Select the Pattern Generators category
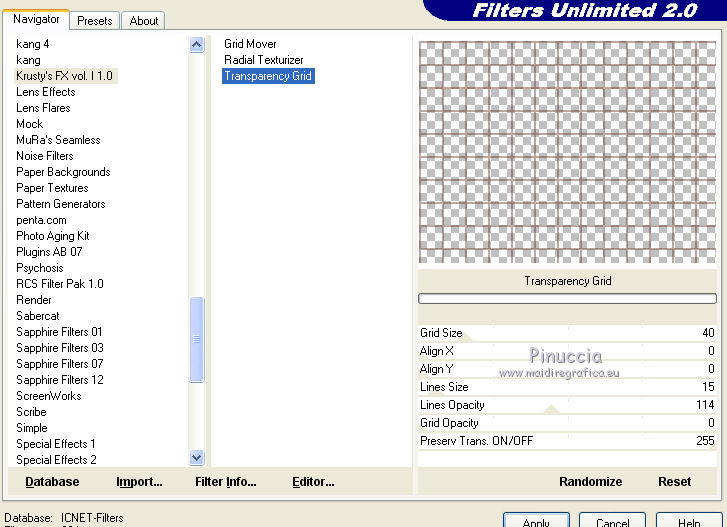Image resolution: width=727 pixels, height=527 pixels. (60, 204)
